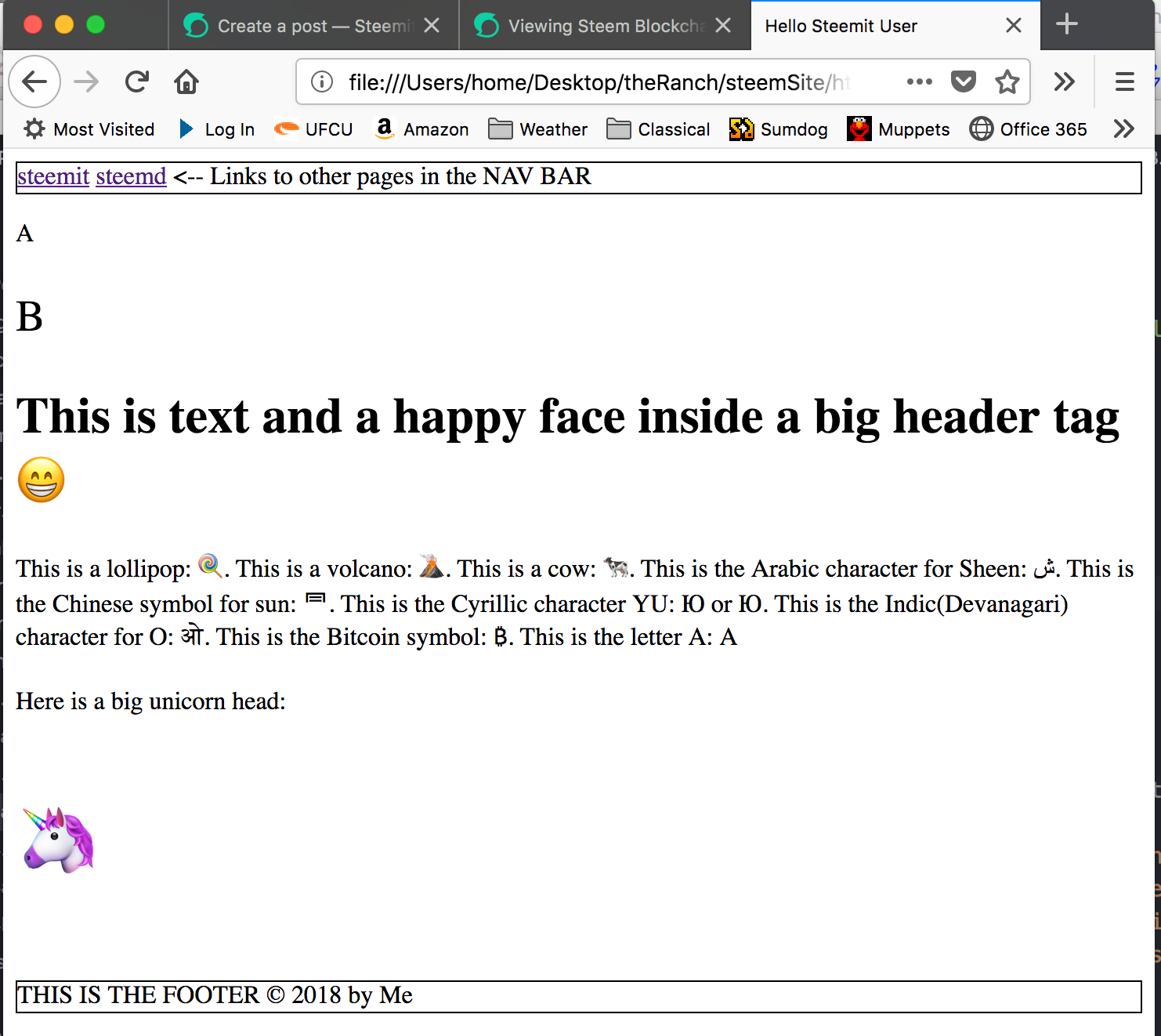The image size is (1161, 1036).
Task: Click the cow emoji
Action: (x=616, y=567)
